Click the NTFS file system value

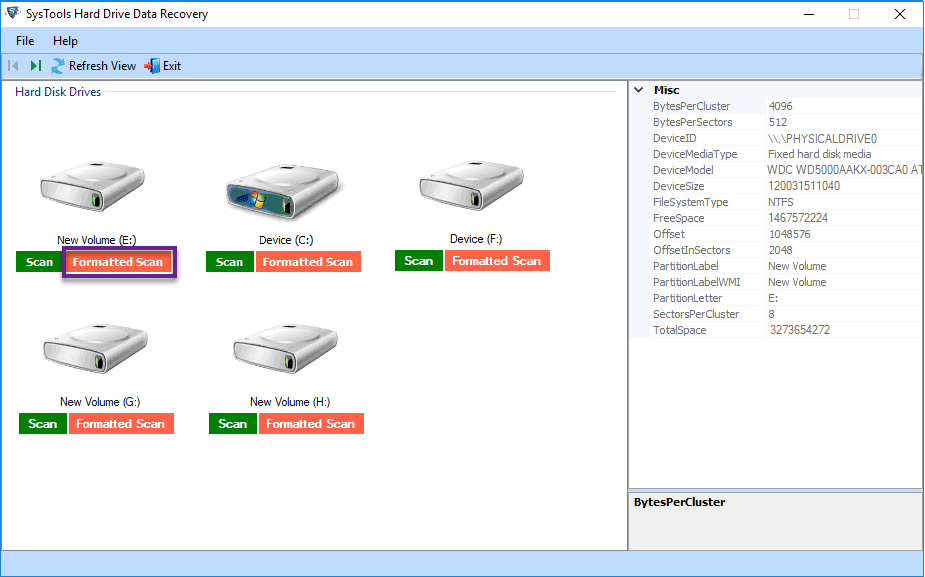pyautogui.click(x=780, y=202)
